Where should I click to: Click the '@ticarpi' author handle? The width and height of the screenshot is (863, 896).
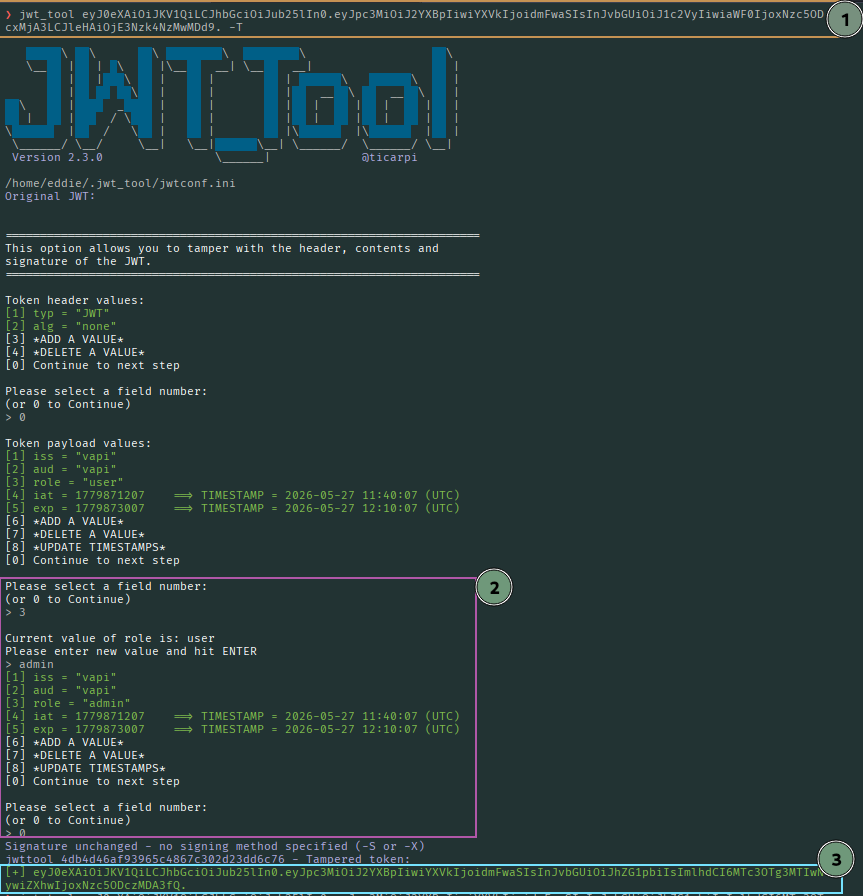(x=389, y=157)
